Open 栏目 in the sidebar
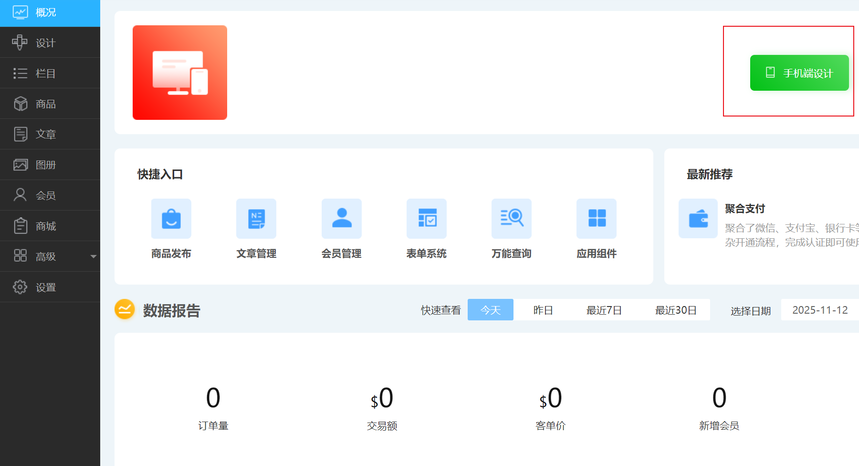Image resolution: width=859 pixels, height=466 pixels. pos(45,74)
